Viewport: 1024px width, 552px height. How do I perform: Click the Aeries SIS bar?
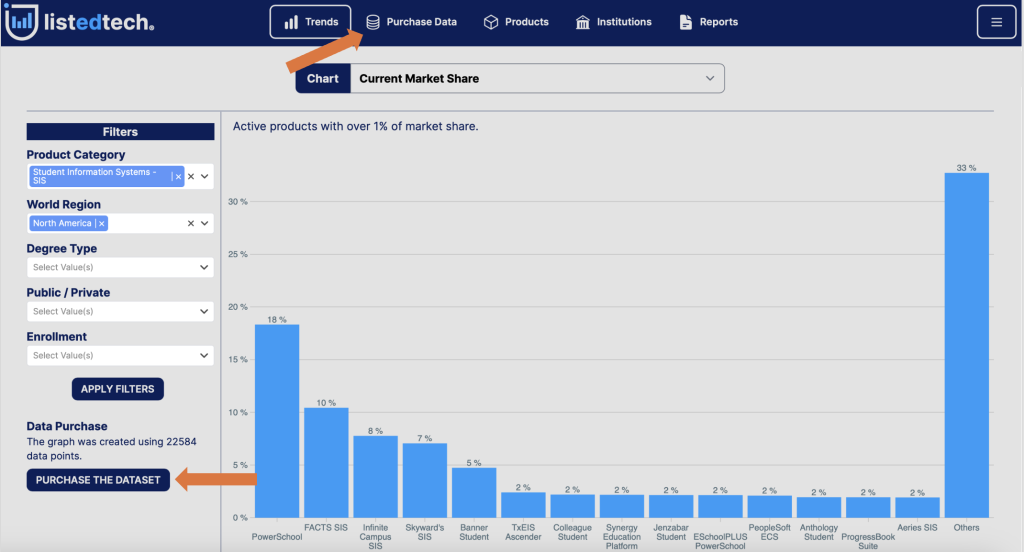coord(918,507)
